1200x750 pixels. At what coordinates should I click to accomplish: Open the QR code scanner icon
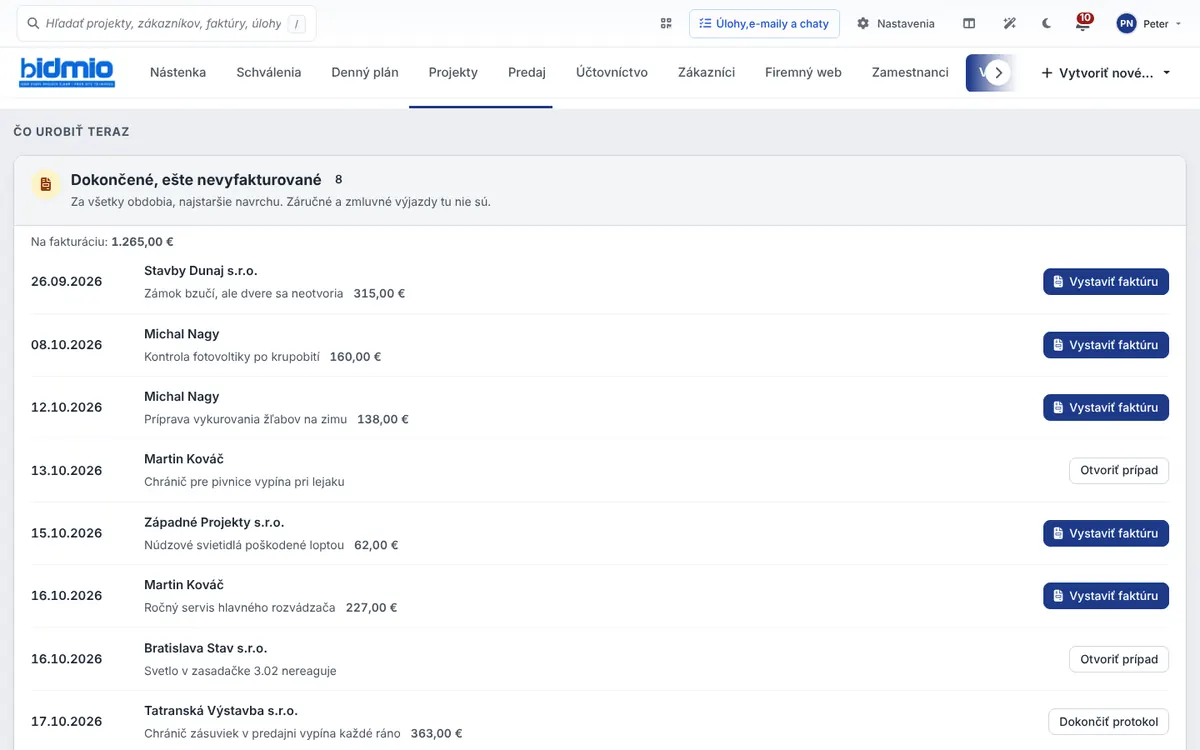666,23
